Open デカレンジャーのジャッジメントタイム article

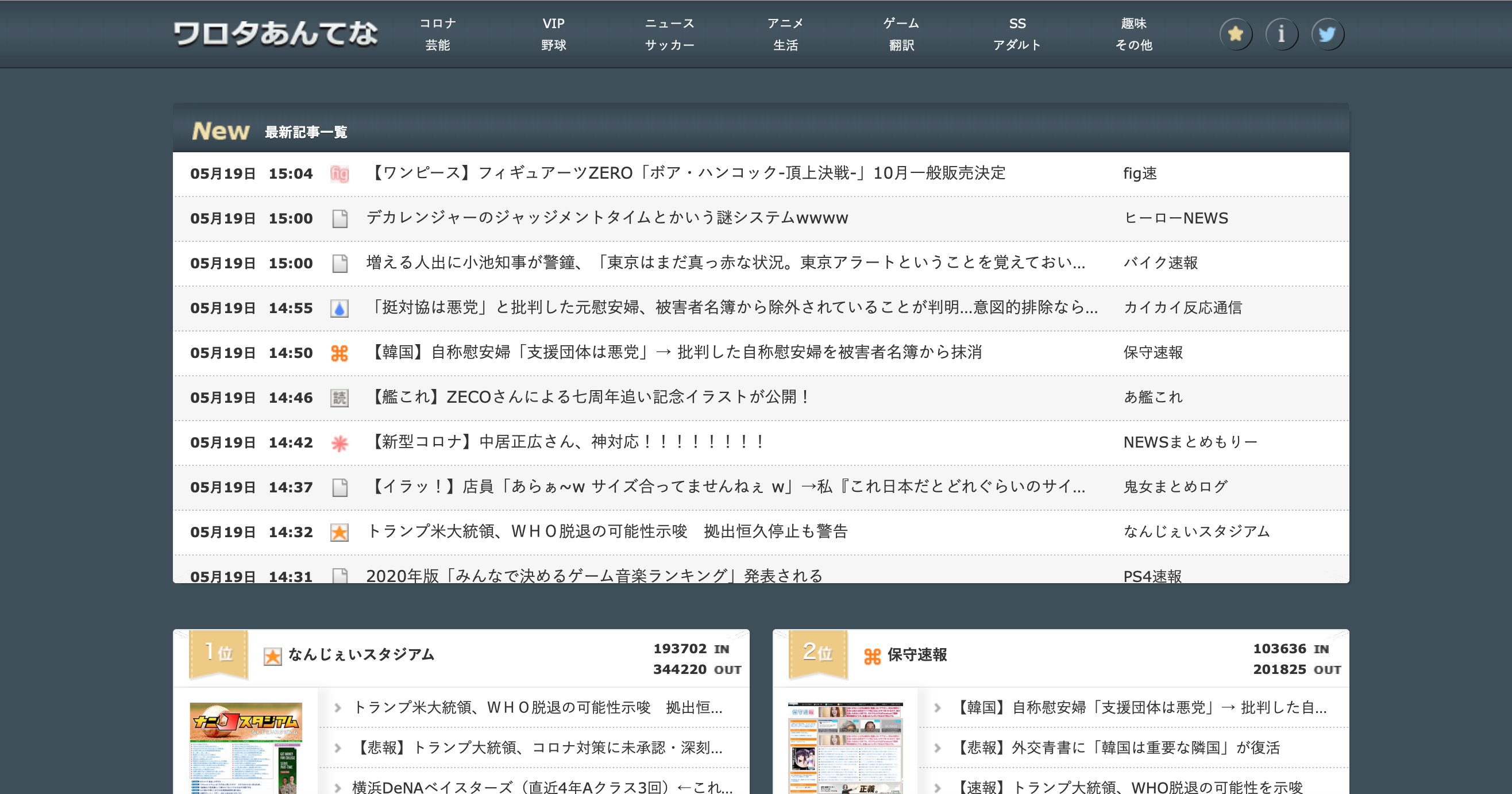point(607,218)
